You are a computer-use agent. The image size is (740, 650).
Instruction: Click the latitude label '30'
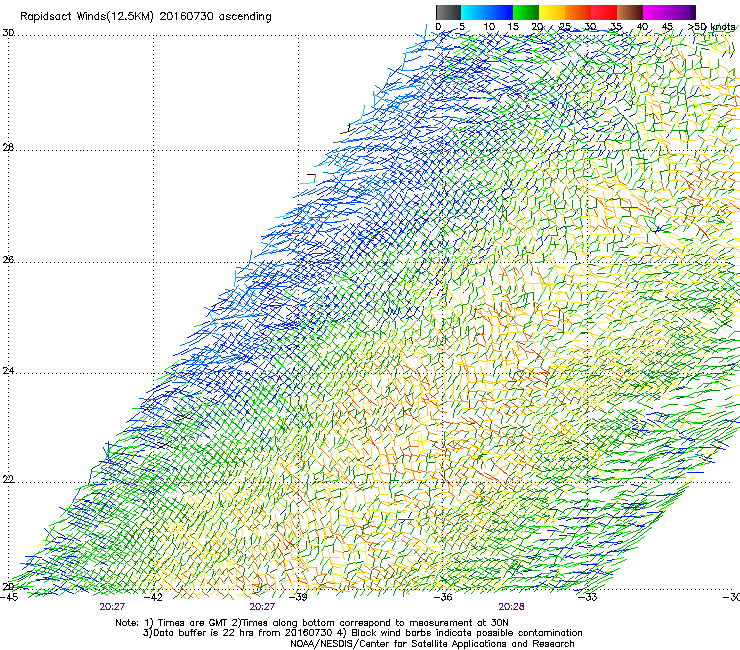click(x=8, y=33)
